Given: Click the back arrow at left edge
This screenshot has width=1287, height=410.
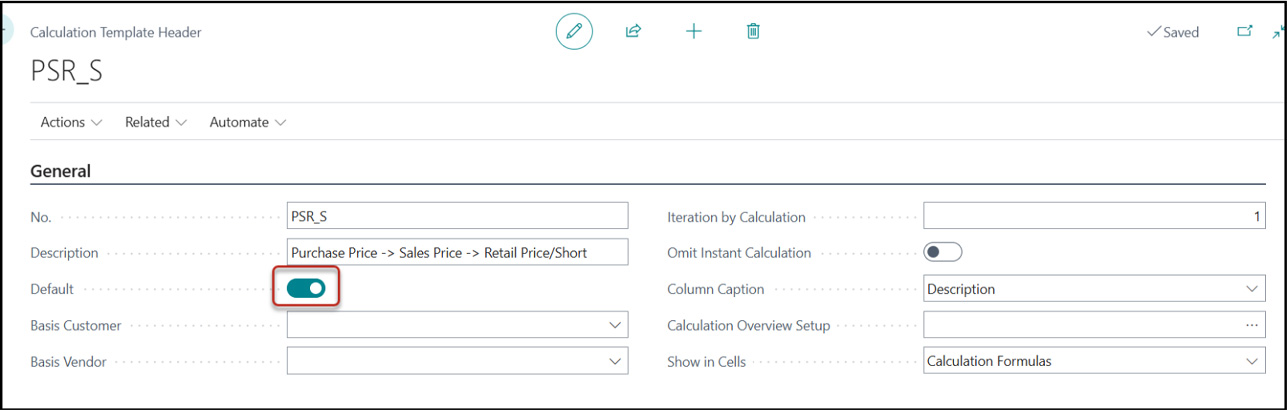Looking at the screenshot, I should [4, 30].
